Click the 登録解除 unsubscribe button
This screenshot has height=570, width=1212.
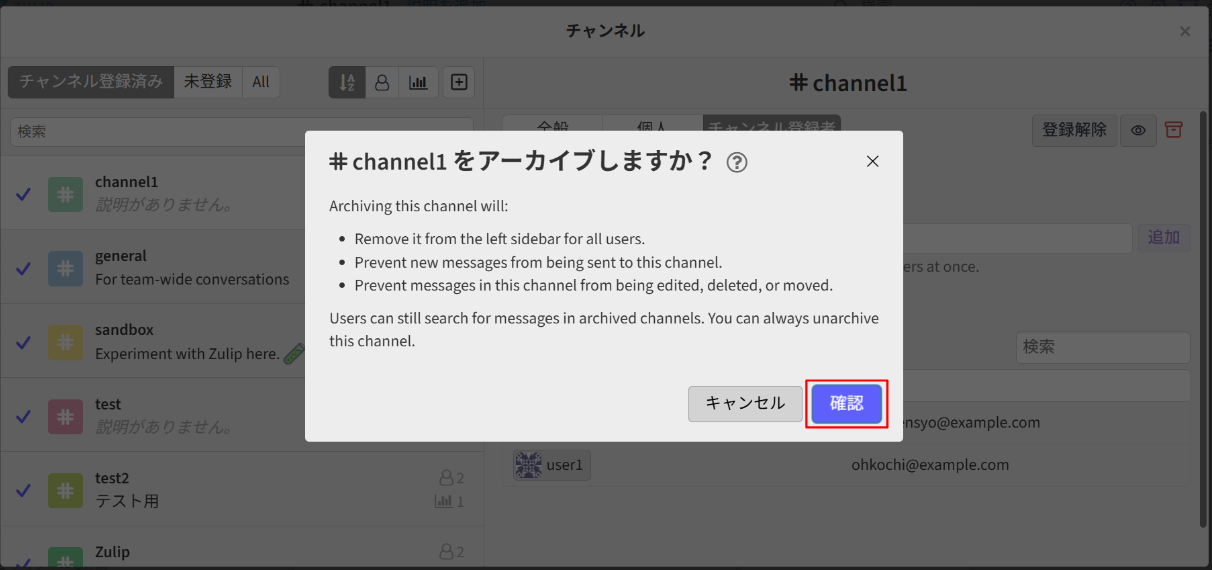[1074, 130]
